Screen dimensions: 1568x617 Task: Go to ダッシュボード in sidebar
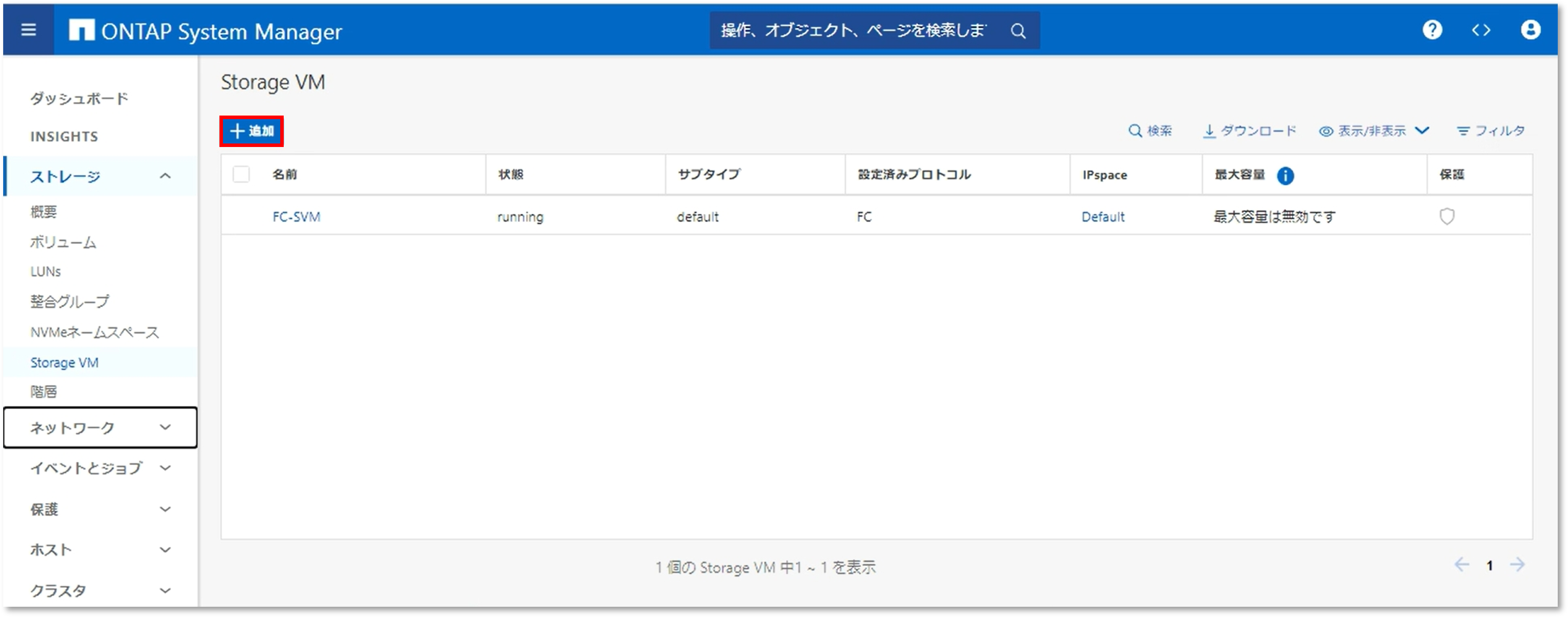[x=79, y=99]
